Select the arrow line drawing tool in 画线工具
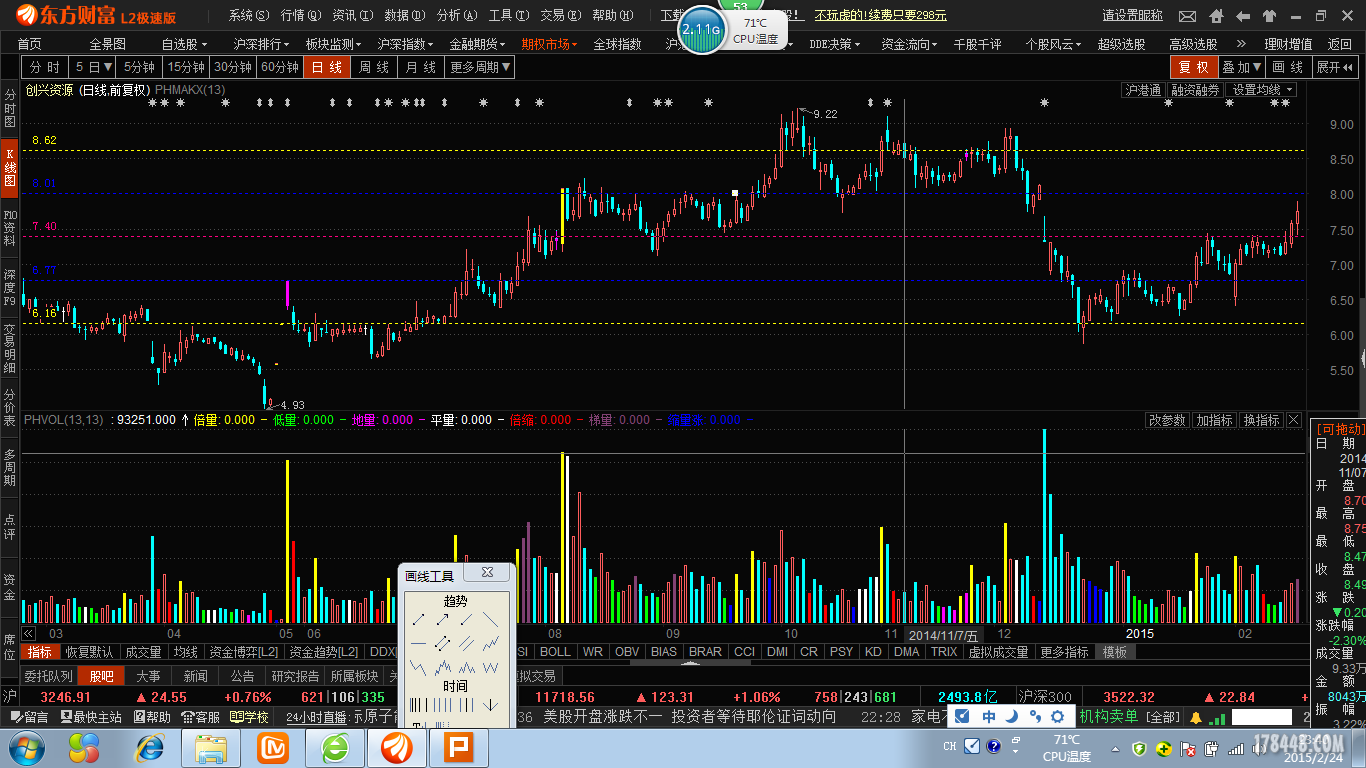 [x=443, y=620]
